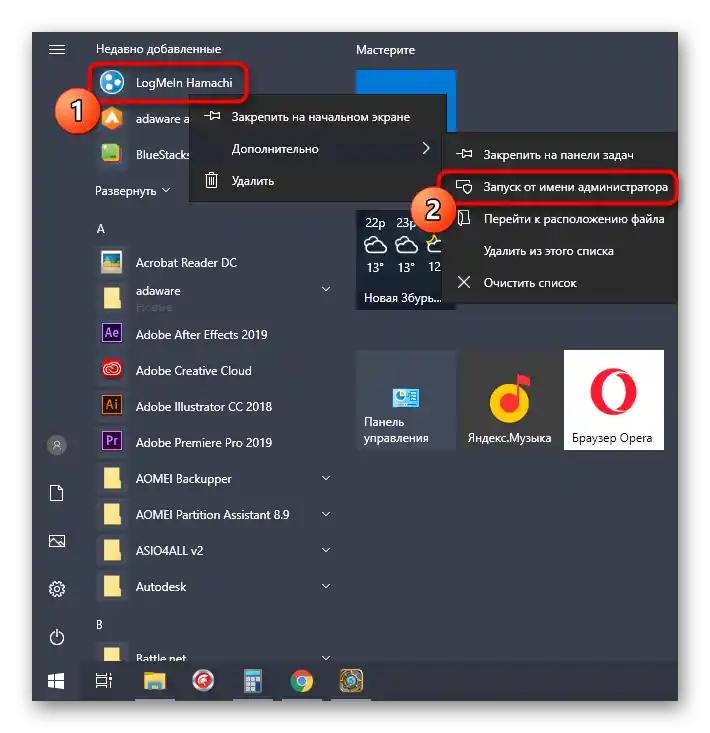Expand the ASIO4ALL v2 chevron
710x733 pixels.
(326, 550)
